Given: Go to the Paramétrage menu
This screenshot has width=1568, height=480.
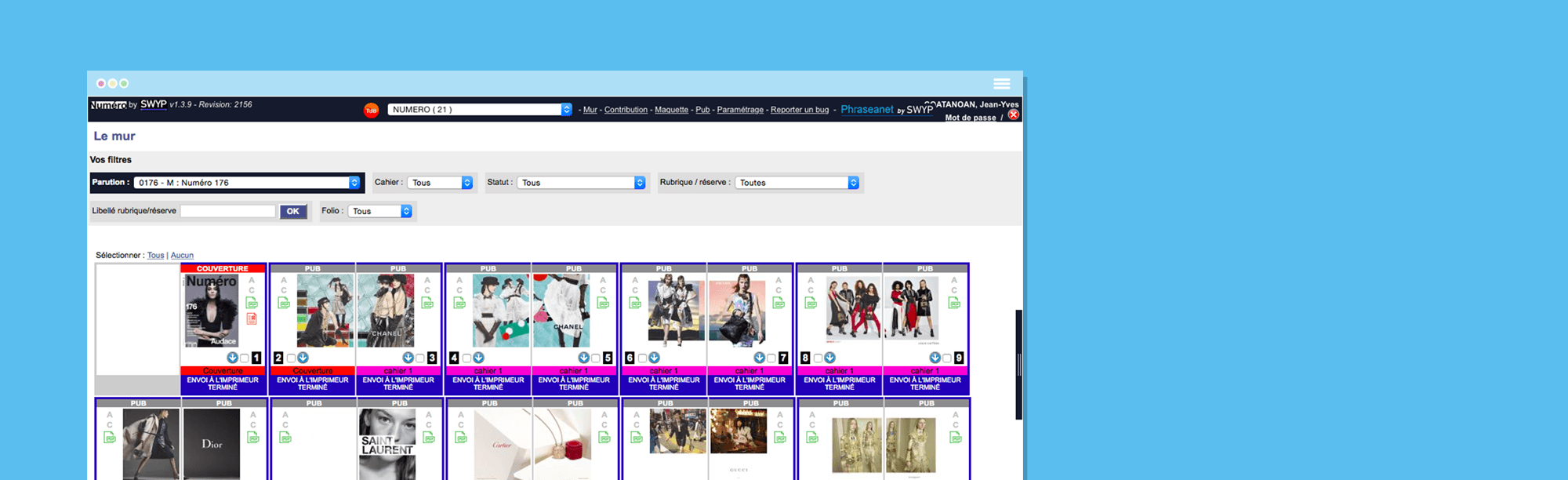Looking at the screenshot, I should [x=739, y=110].
